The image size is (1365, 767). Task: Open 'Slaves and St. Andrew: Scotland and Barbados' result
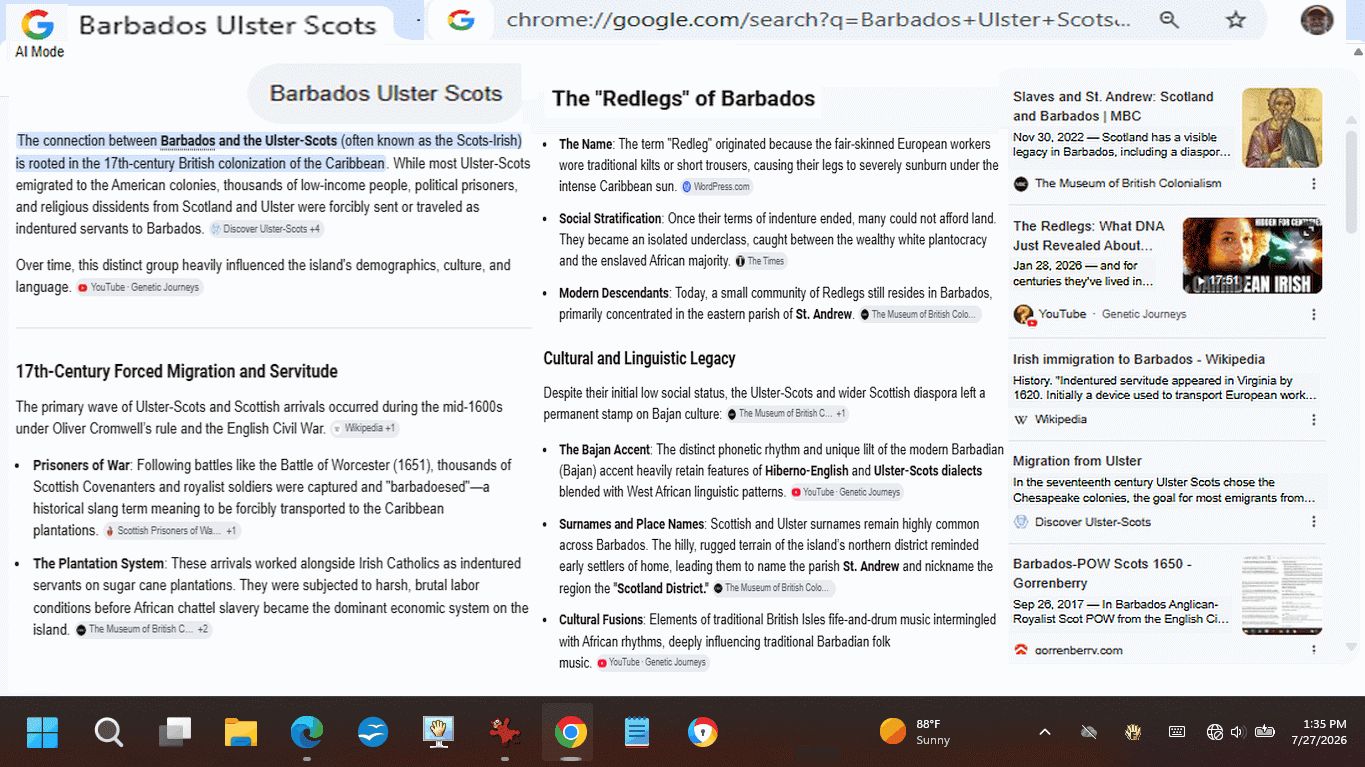(1113, 106)
